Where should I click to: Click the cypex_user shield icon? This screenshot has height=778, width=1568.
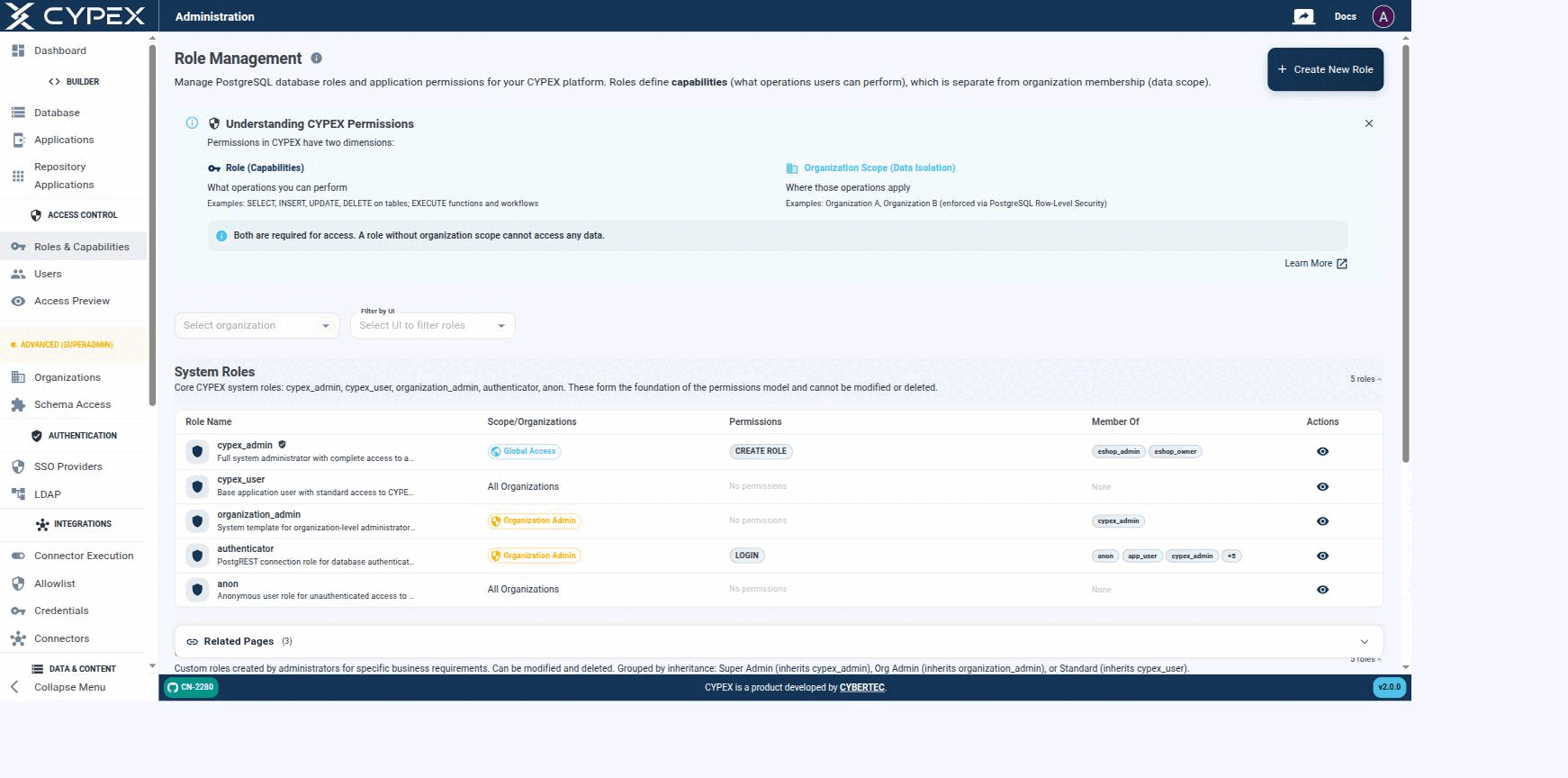197,486
